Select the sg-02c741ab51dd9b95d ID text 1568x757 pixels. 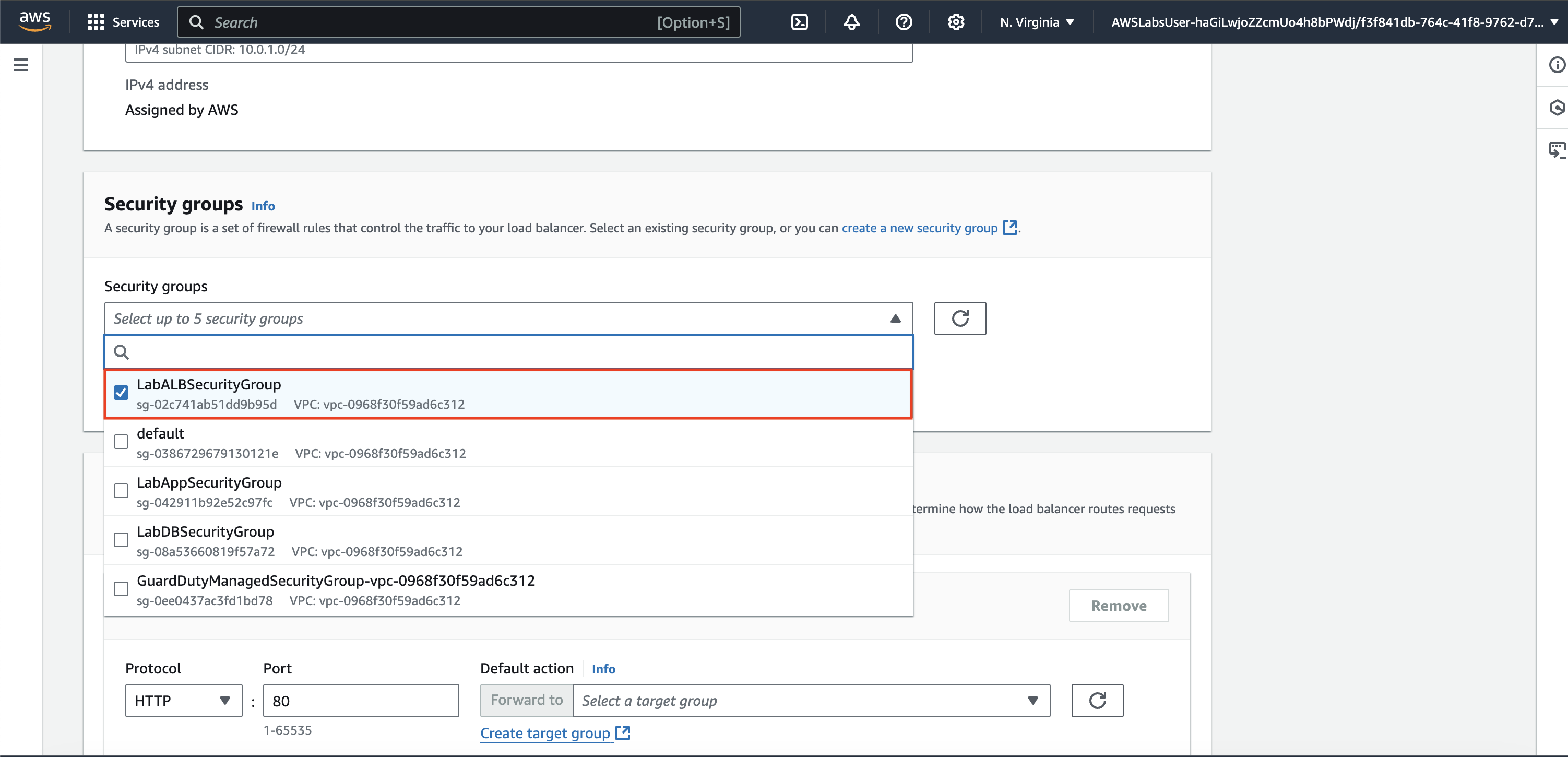click(206, 405)
